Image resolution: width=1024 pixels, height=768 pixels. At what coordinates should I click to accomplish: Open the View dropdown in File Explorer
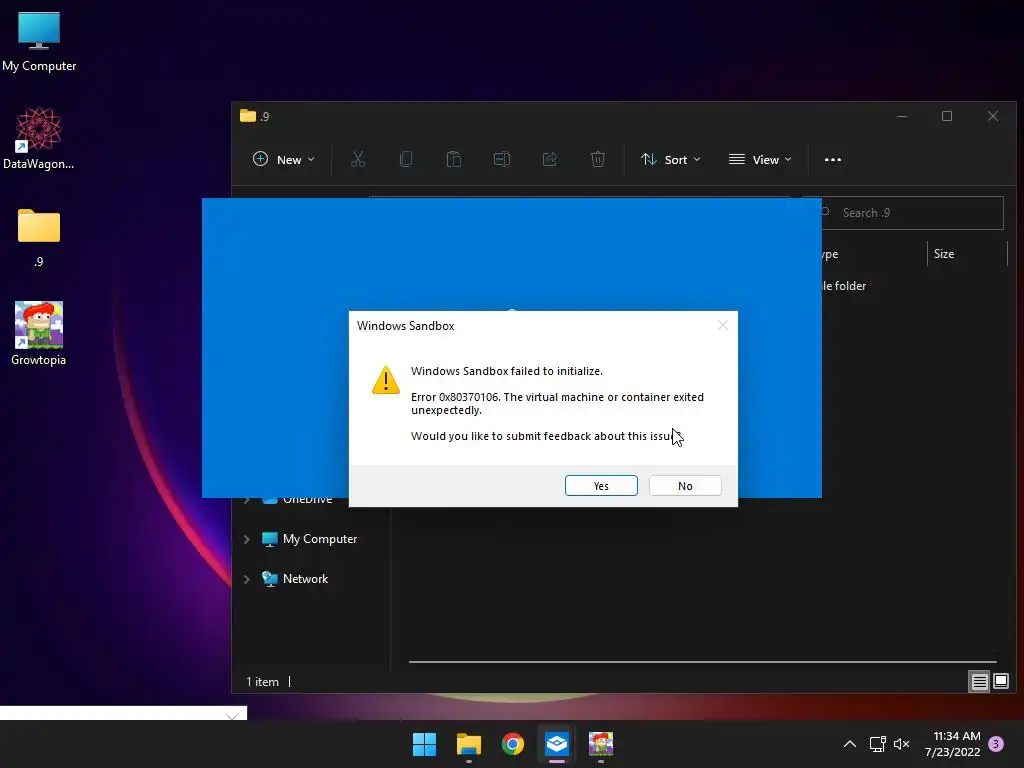(x=760, y=159)
